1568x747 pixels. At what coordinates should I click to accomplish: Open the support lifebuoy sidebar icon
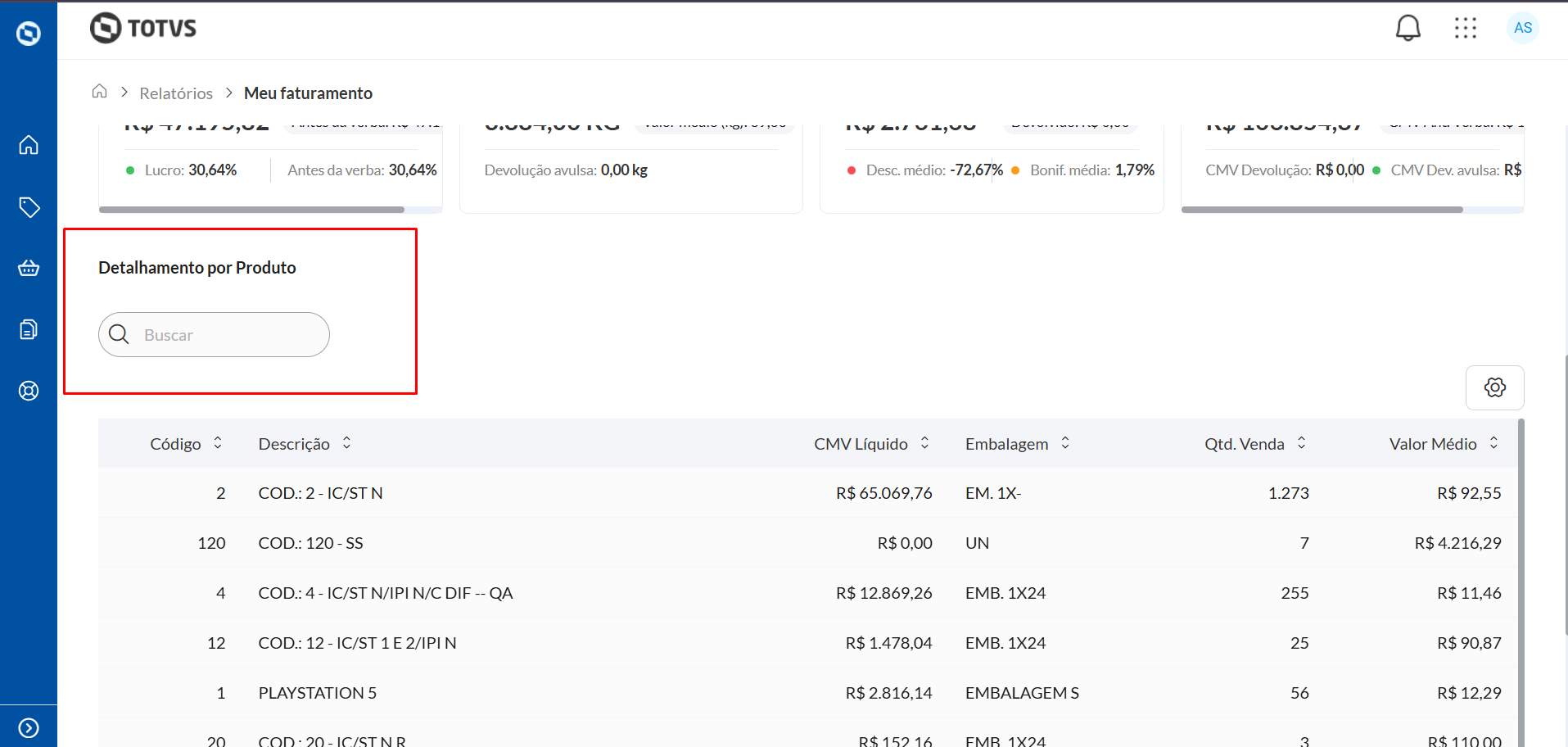coord(29,391)
